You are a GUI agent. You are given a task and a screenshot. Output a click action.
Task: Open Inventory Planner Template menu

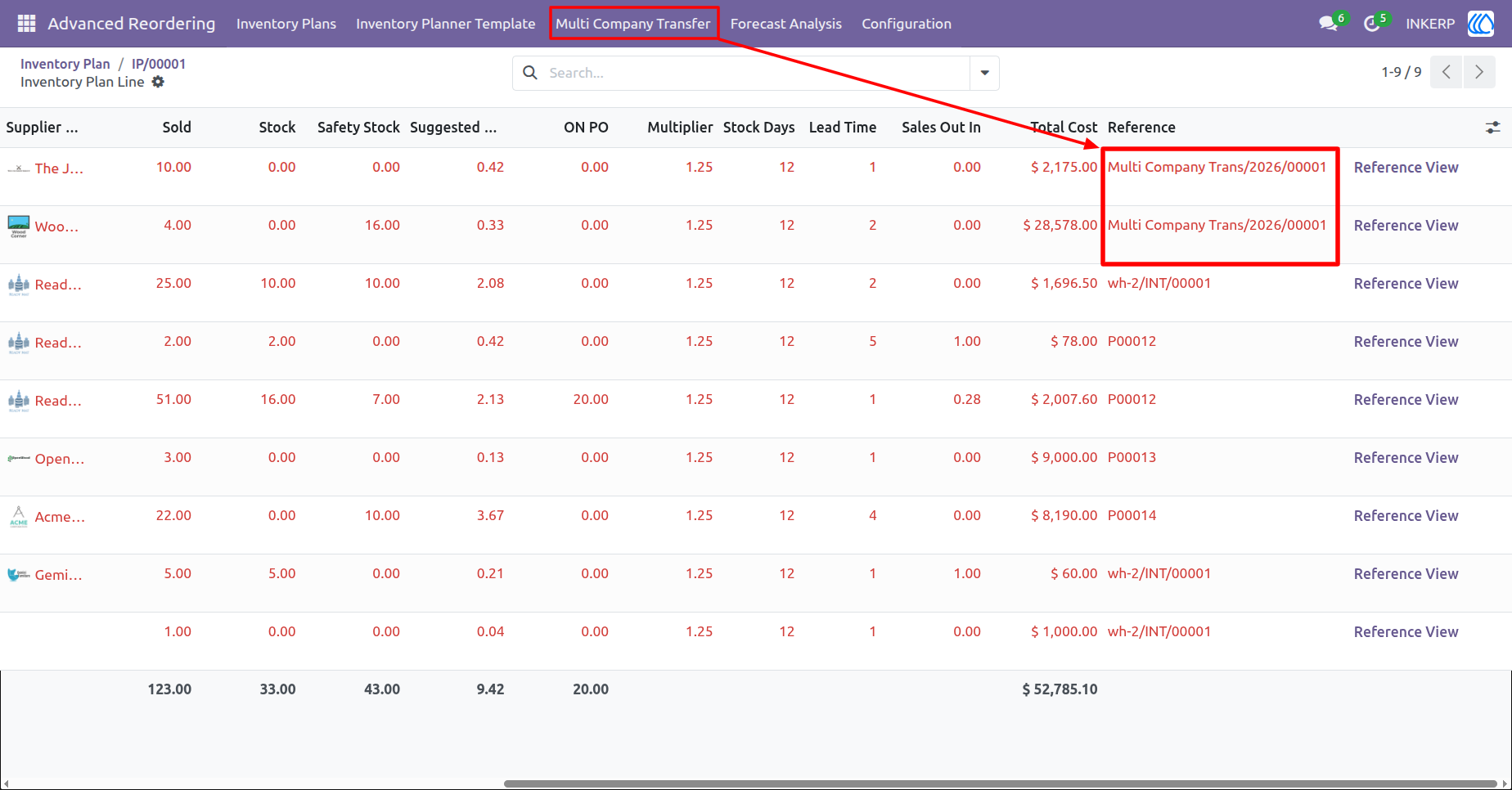tap(446, 24)
